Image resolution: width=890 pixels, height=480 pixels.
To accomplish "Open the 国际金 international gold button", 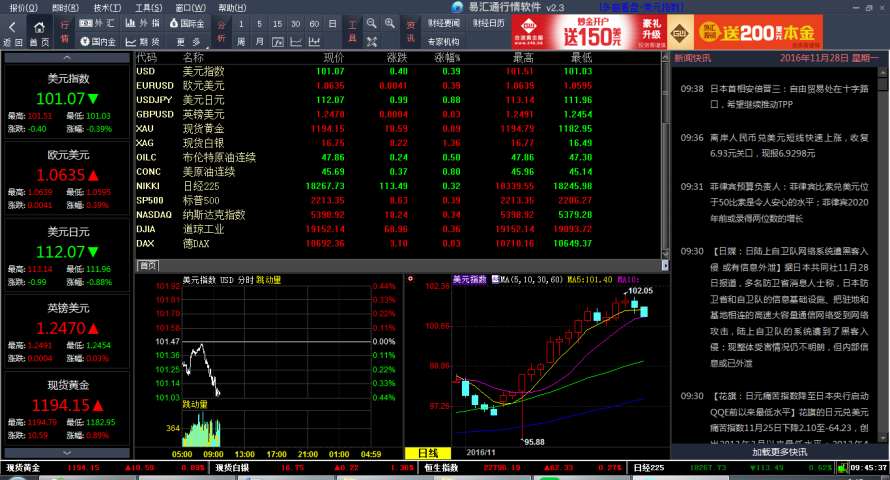I will pos(186,23).
